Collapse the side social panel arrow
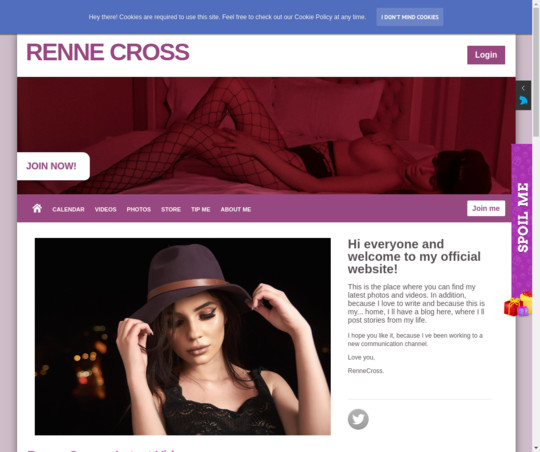This screenshot has height=452, width=540. [x=523, y=88]
